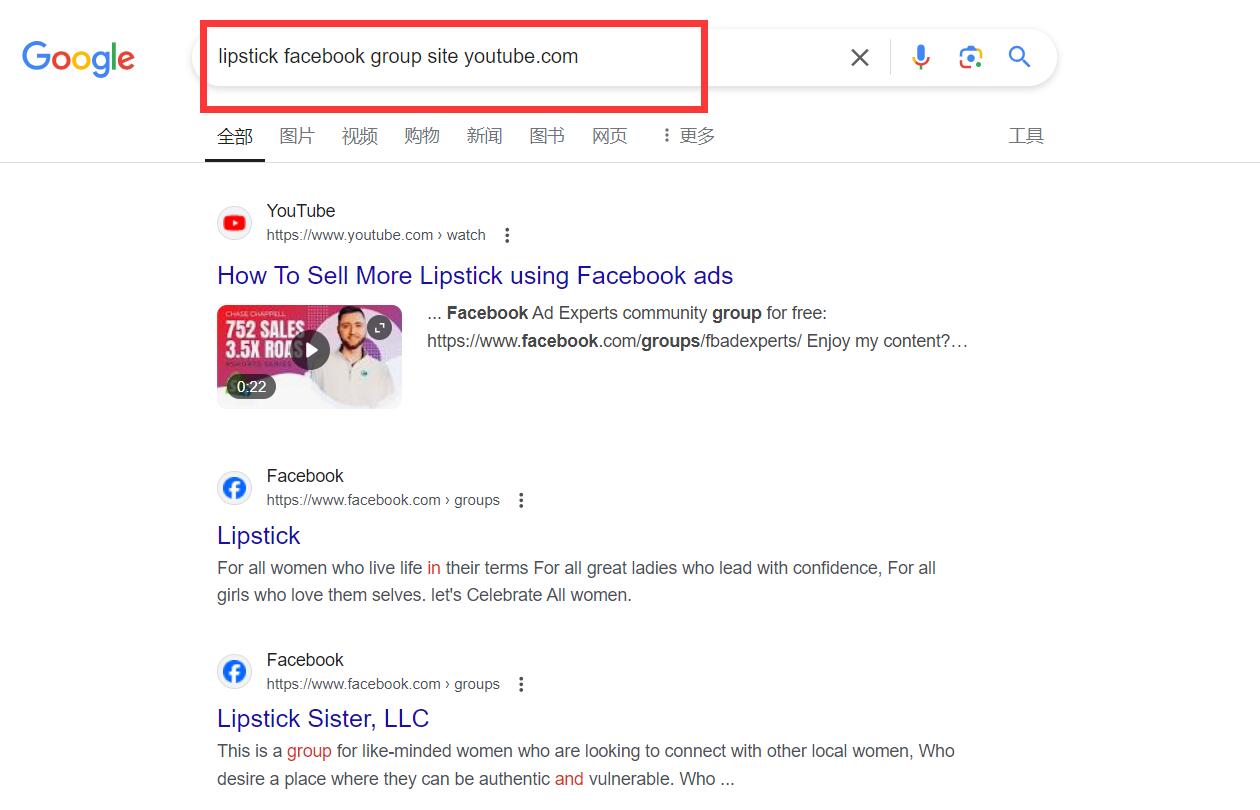This screenshot has width=1260, height=810.
Task: Open three-dot menu of Lipstick Sister, LLC result
Action: pyautogui.click(x=521, y=684)
